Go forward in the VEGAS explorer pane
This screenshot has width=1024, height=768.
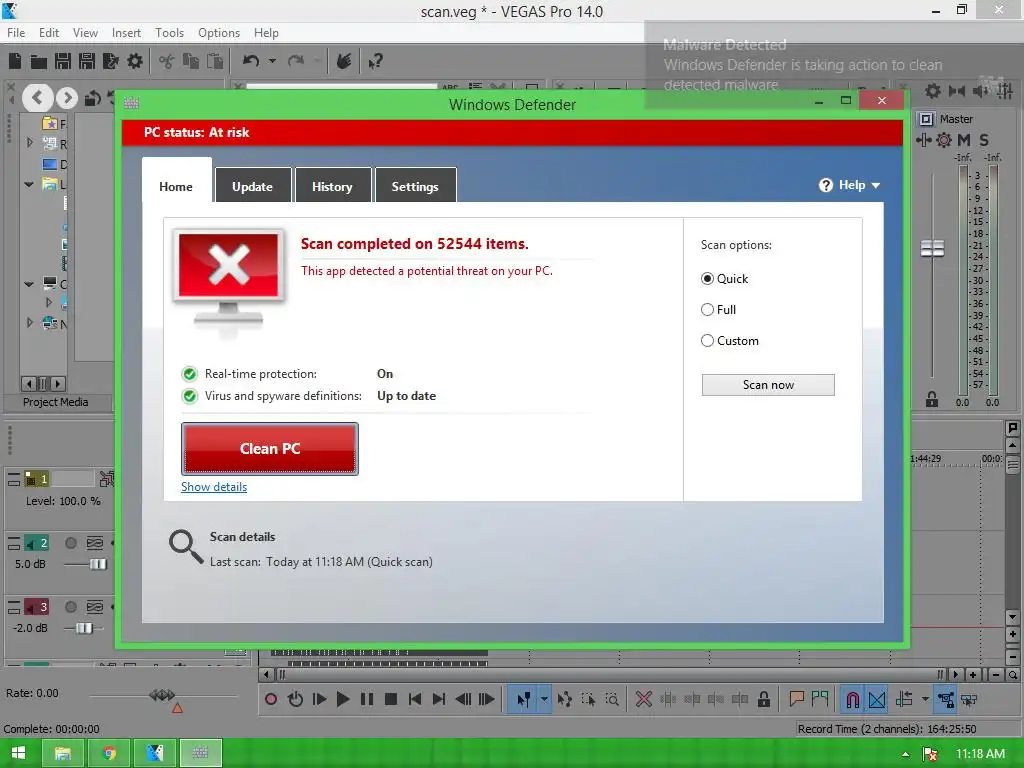pyautogui.click(x=66, y=98)
